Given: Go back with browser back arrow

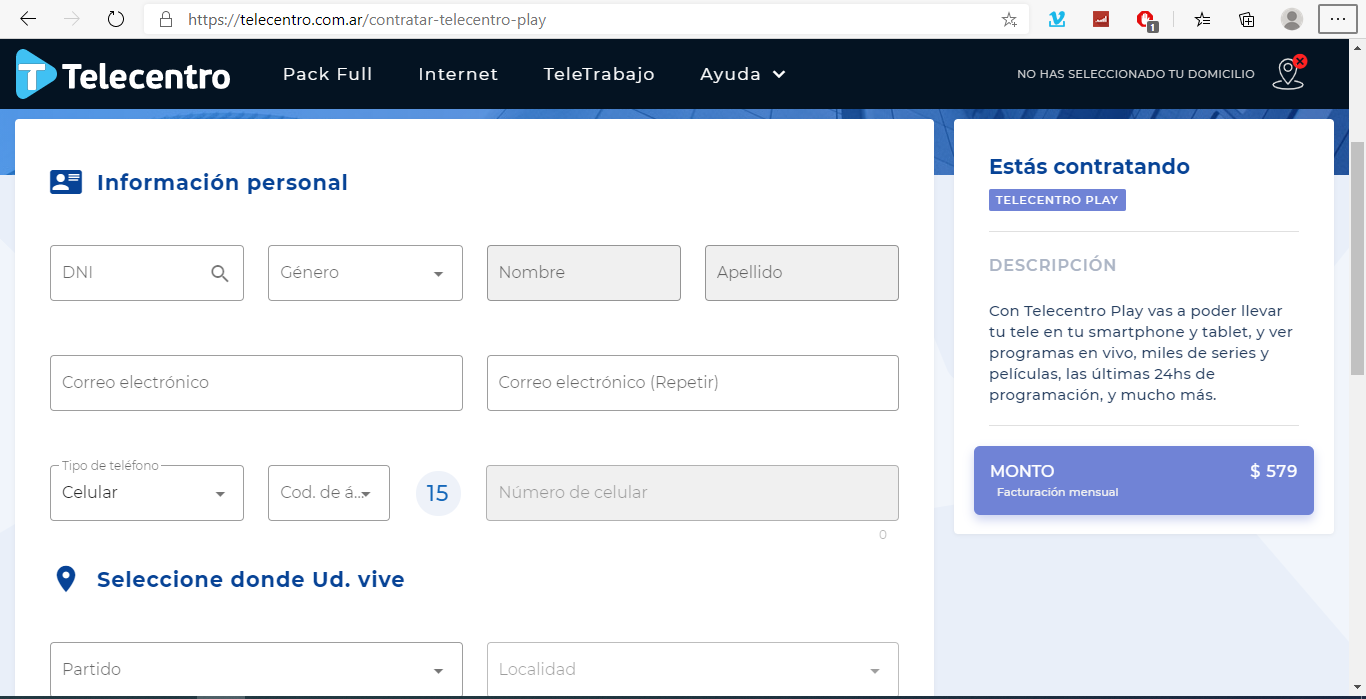Looking at the screenshot, I should coord(28,19).
